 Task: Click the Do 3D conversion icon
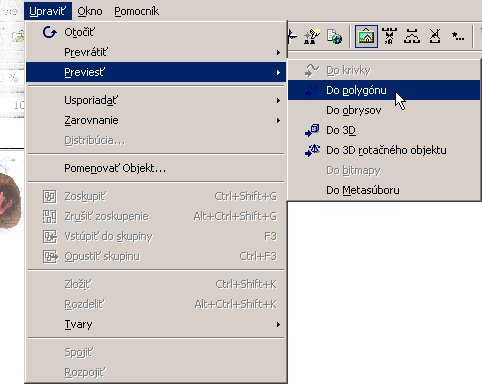[312, 130]
